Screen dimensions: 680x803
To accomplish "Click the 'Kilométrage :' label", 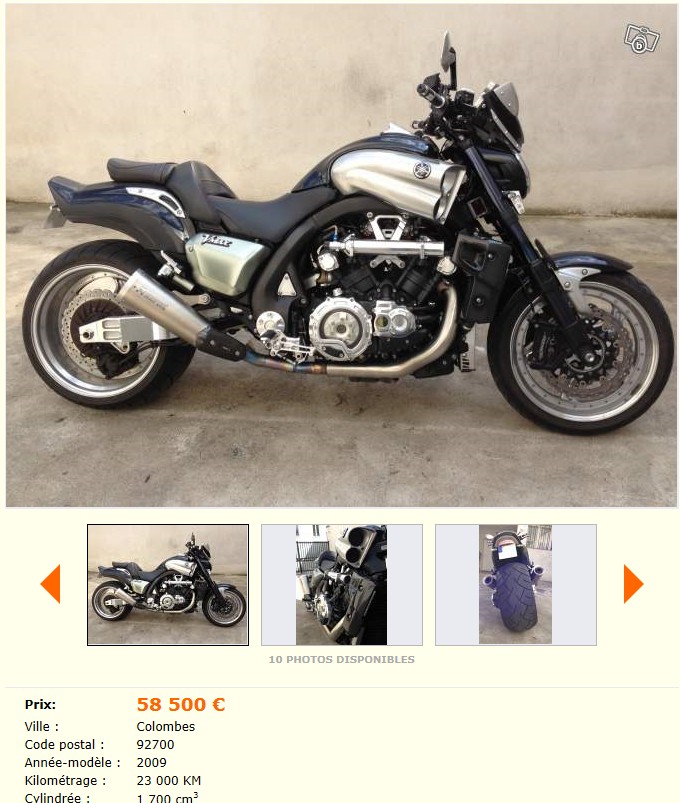I will 65,780.
